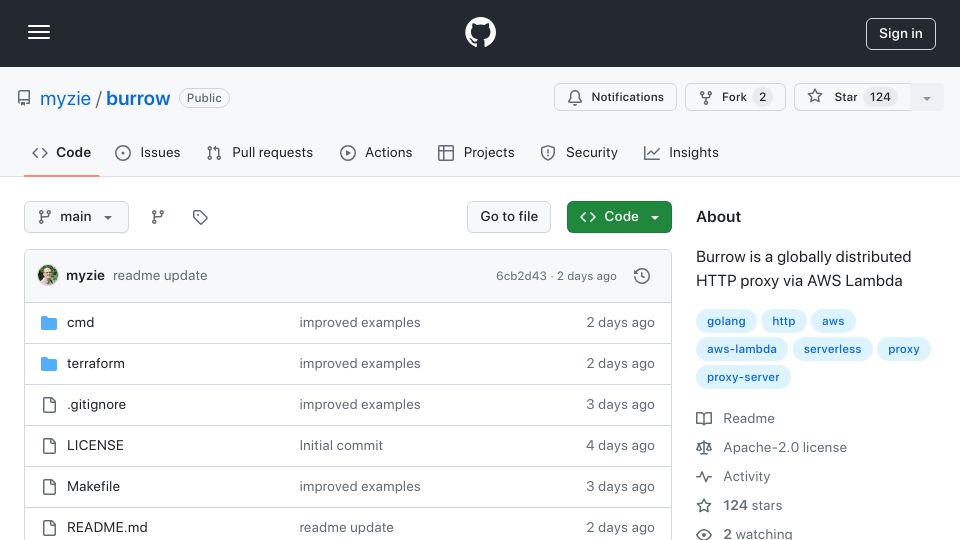960x540 pixels.
Task: Open commit hash 6cb2d43
Action: (x=521, y=276)
